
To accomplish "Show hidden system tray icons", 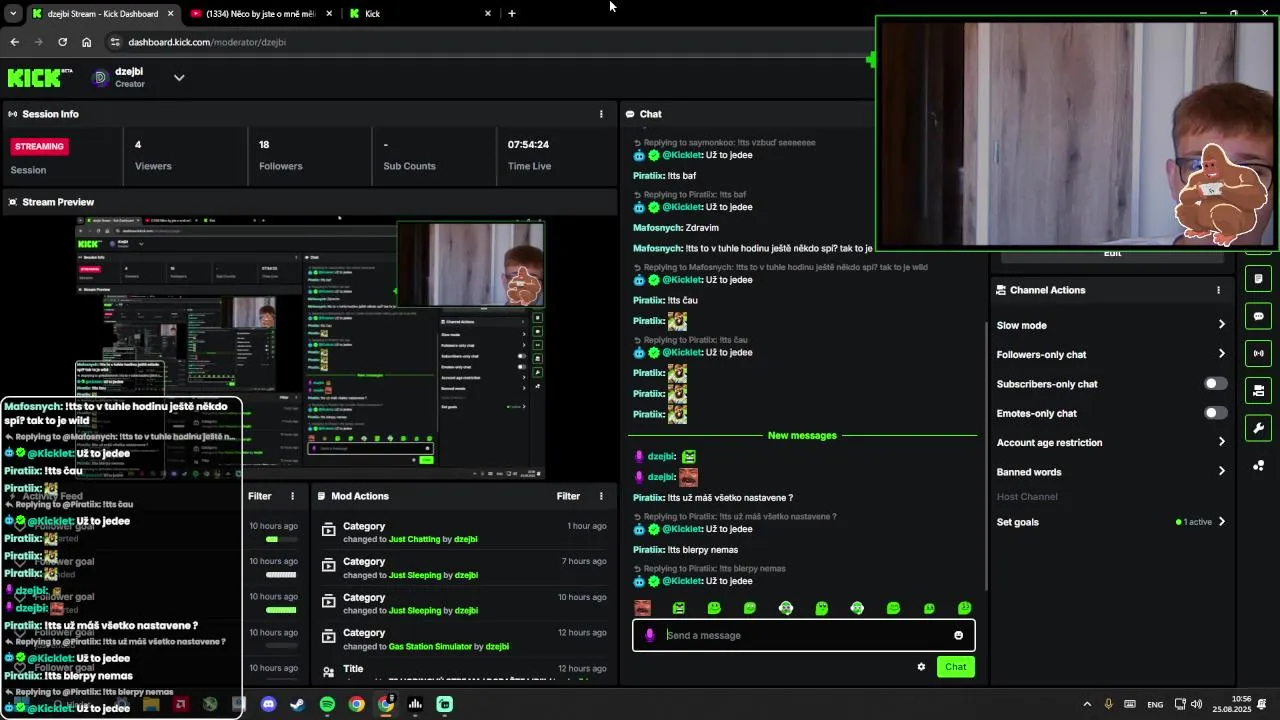I will click(1087, 704).
